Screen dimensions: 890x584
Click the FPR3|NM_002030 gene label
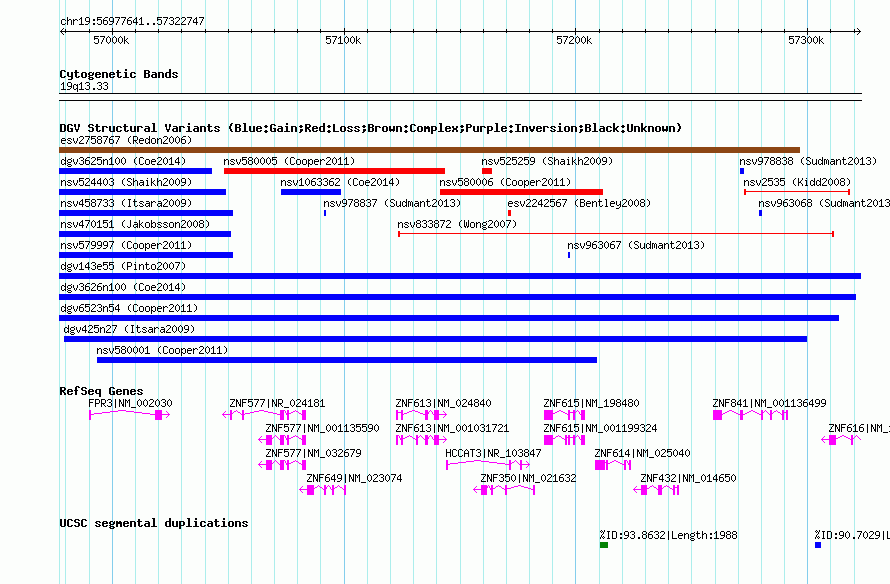[x=130, y=404]
